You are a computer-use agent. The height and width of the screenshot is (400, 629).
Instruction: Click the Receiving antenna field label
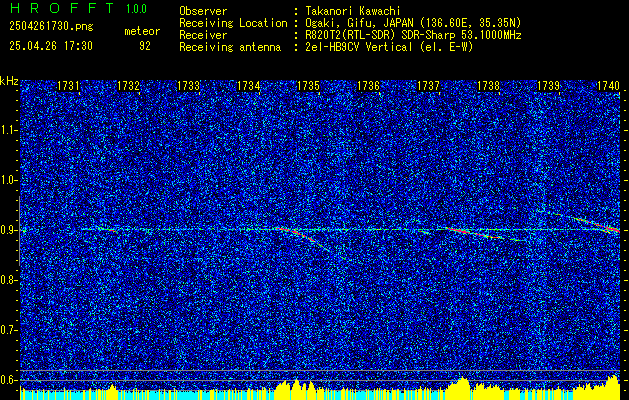(x=230, y=47)
